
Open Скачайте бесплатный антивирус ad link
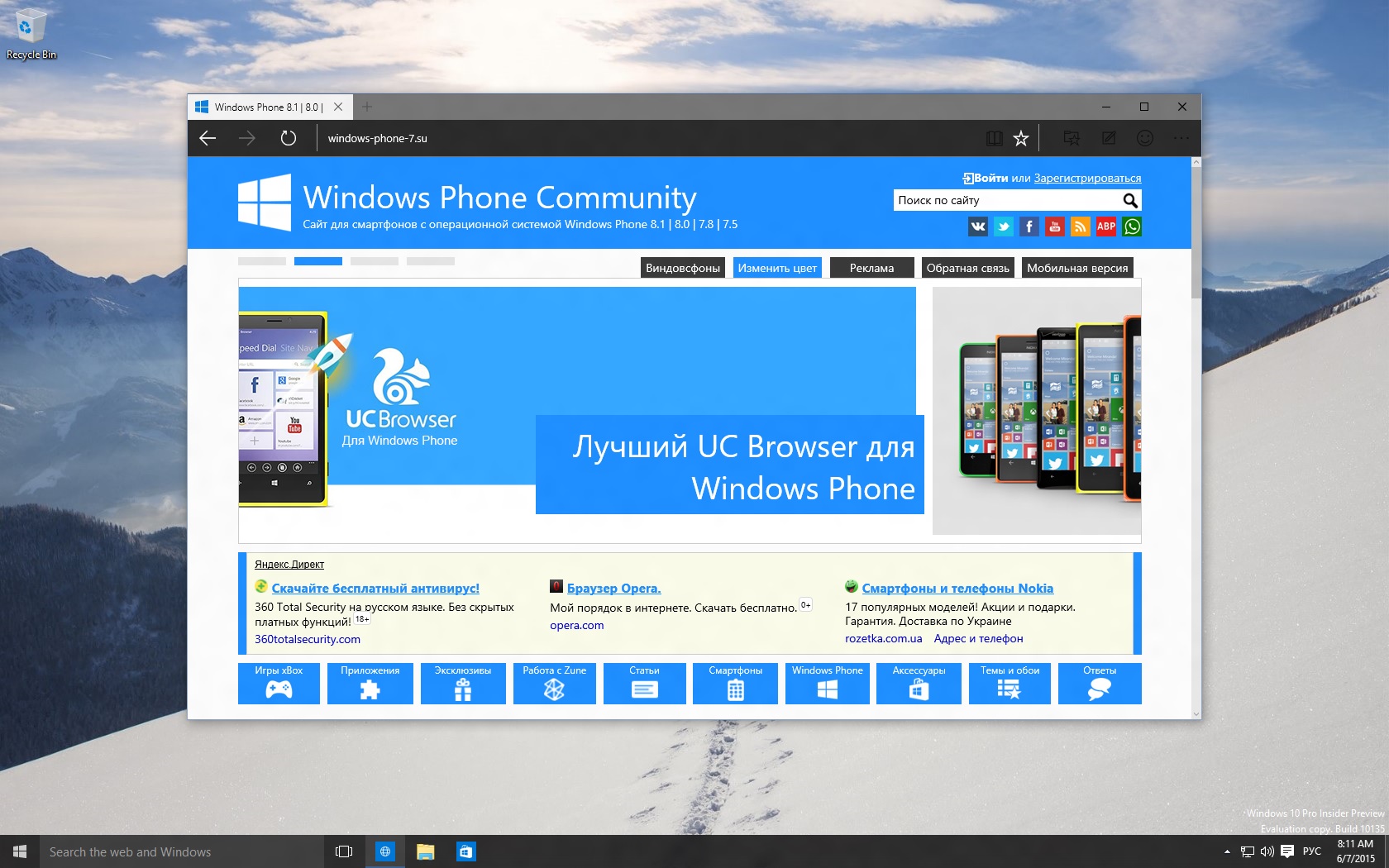375,589
